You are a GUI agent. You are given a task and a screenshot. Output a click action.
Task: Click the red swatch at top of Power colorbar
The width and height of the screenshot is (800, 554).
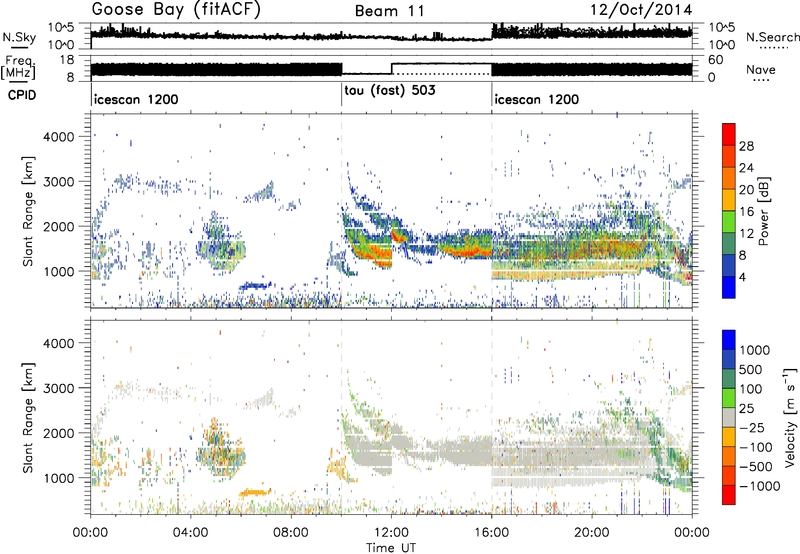point(729,134)
